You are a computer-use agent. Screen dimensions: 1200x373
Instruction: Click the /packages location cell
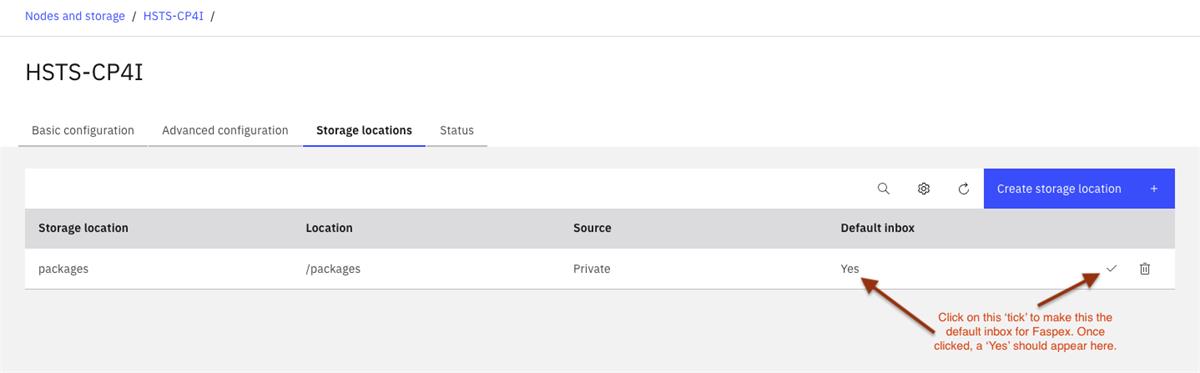(333, 269)
